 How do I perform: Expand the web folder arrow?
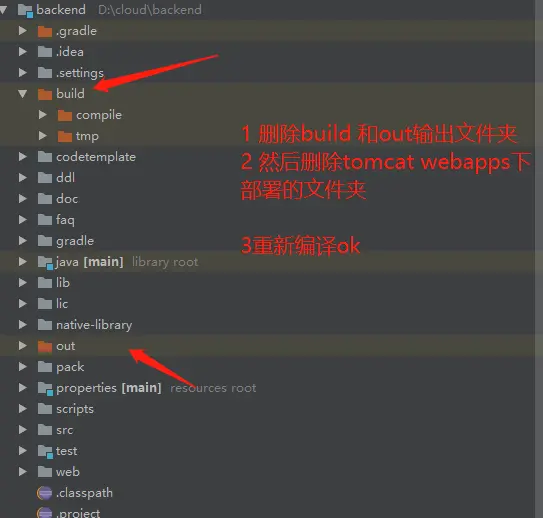click(x=23, y=472)
